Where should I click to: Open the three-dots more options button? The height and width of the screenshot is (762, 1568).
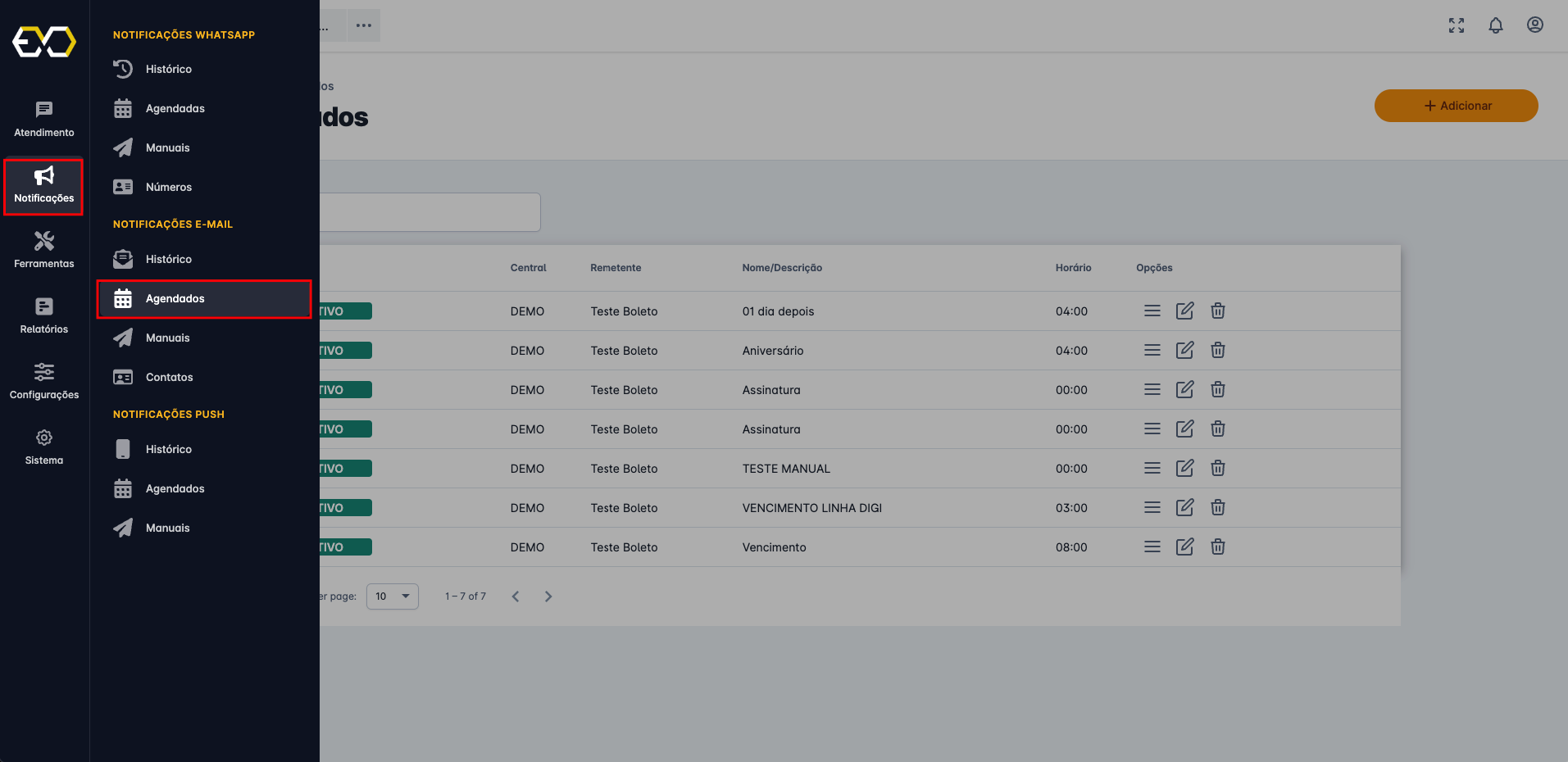click(x=364, y=25)
